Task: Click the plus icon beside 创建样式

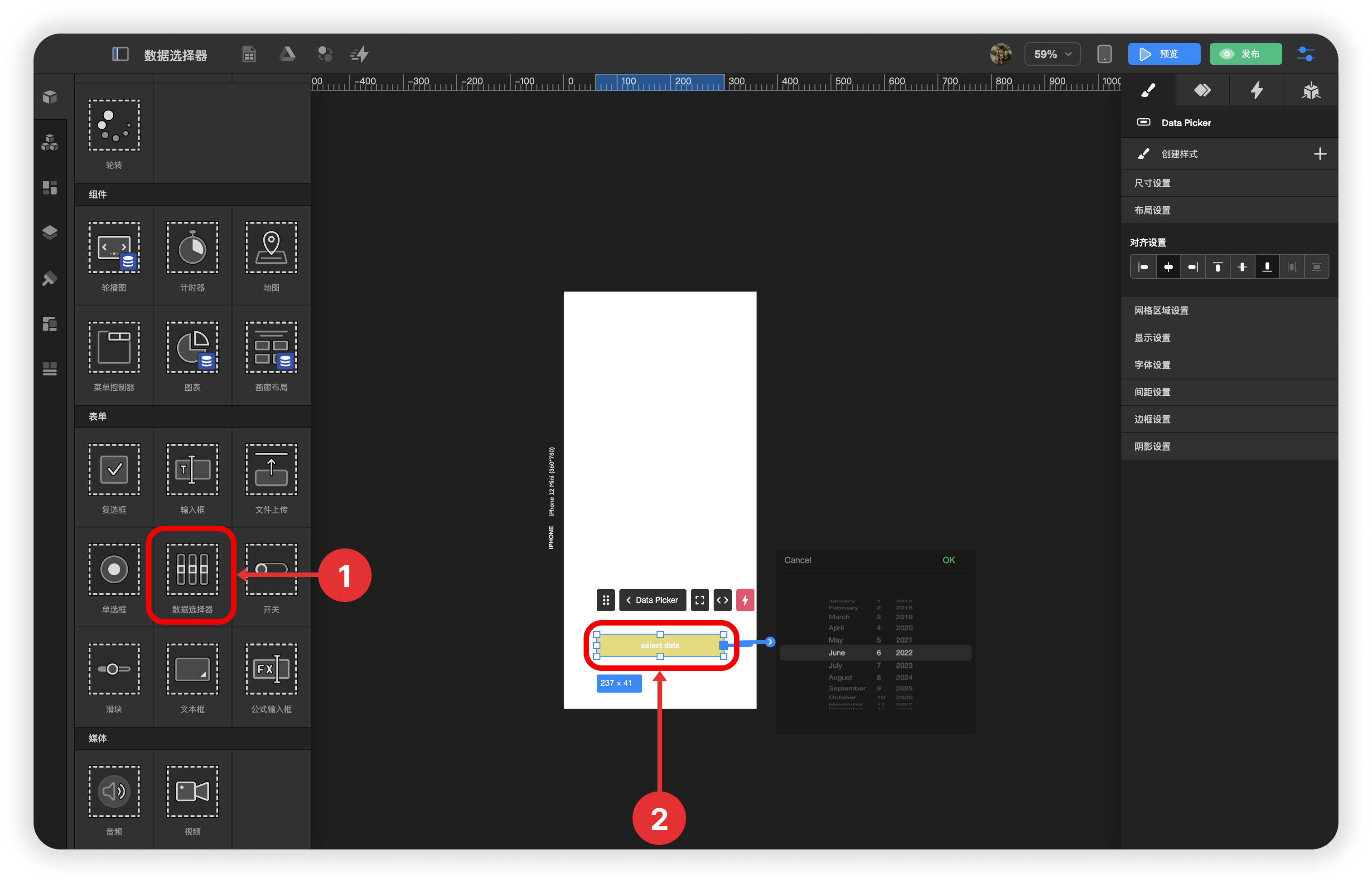Action: coord(1320,154)
